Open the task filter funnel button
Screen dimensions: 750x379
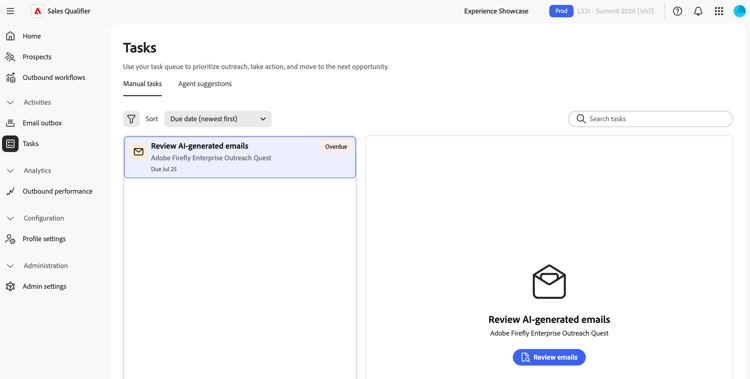click(131, 119)
